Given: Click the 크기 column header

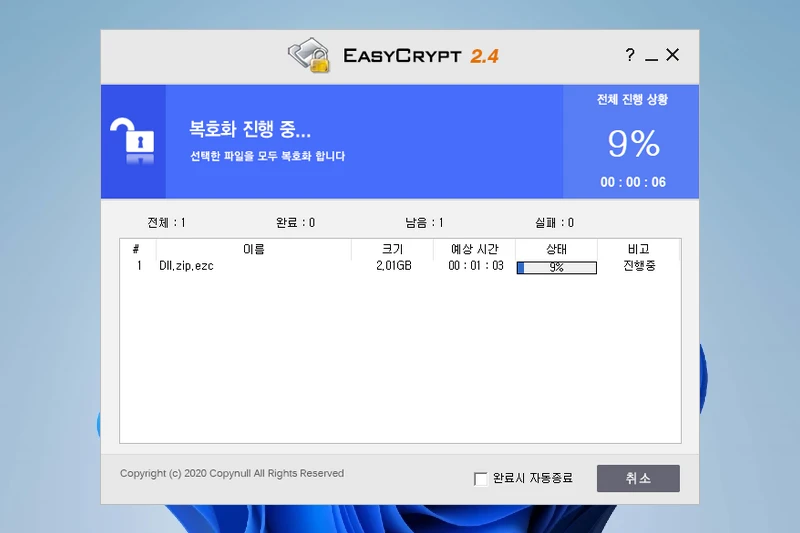Looking at the screenshot, I should pyautogui.click(x=392, y=249).
